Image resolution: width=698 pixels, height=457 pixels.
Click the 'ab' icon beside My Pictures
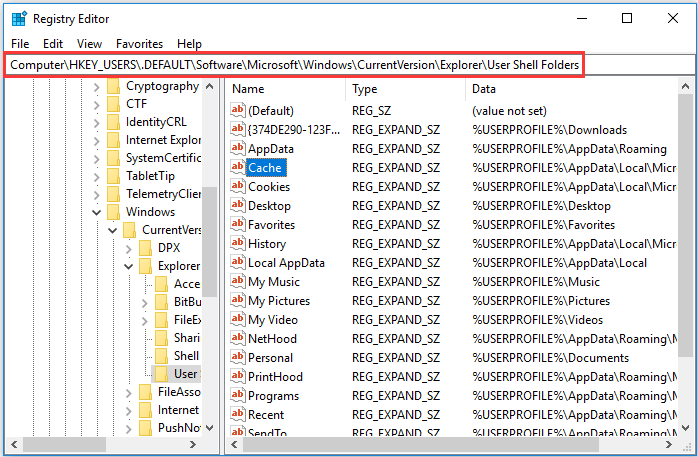pyautogui.click(x=238, y=300)
